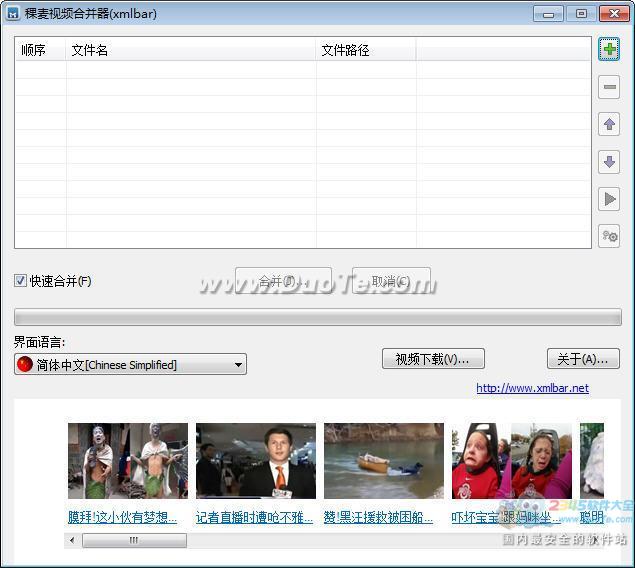635x568 pixels.
Task: Click the 合并 merge button
Action: [283, 281]
